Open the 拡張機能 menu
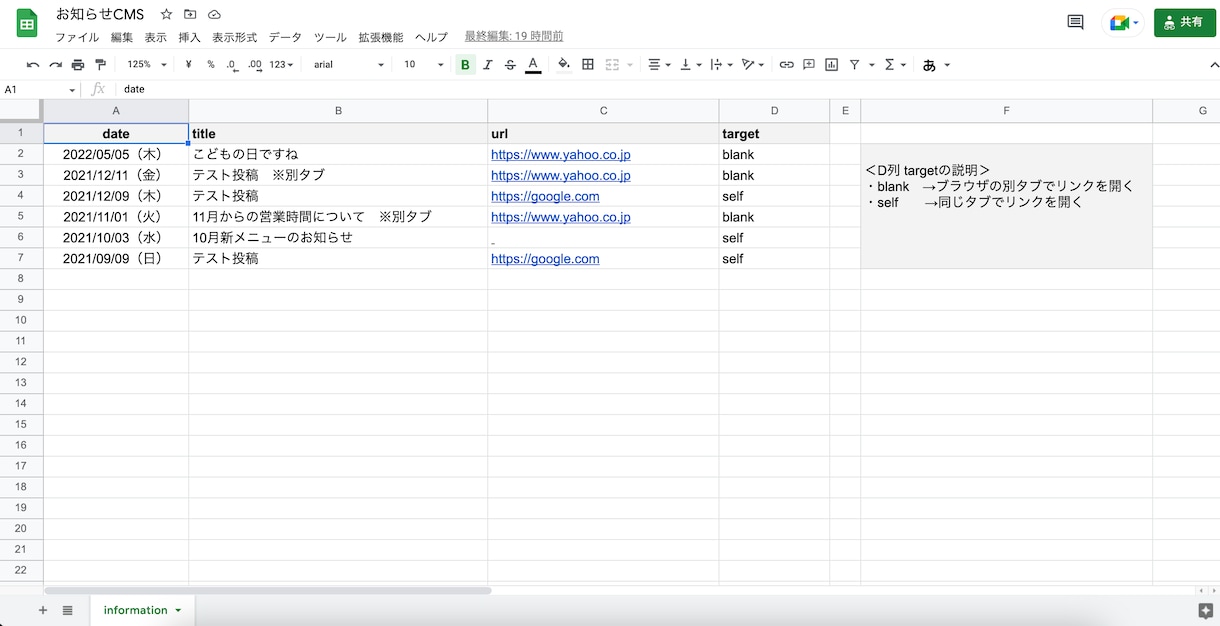 [380, 37]
